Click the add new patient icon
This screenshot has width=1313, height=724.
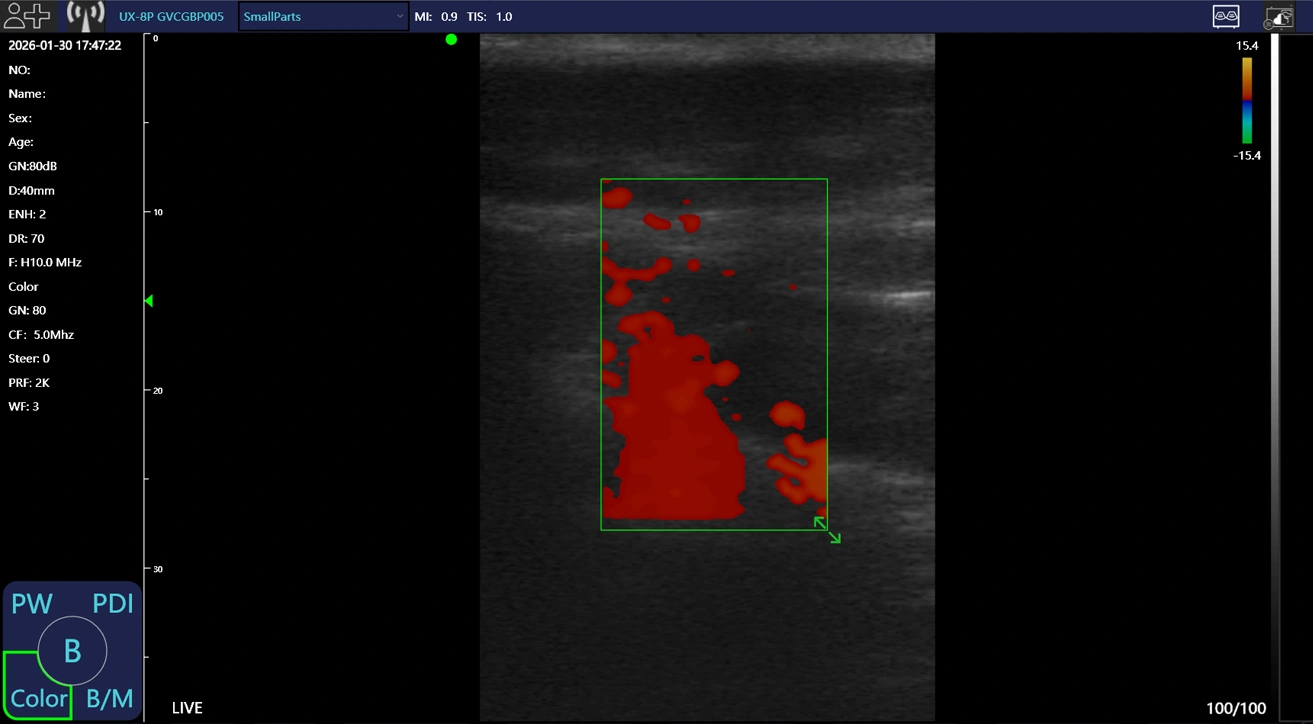pyautogui.click(x=27, y=16)
